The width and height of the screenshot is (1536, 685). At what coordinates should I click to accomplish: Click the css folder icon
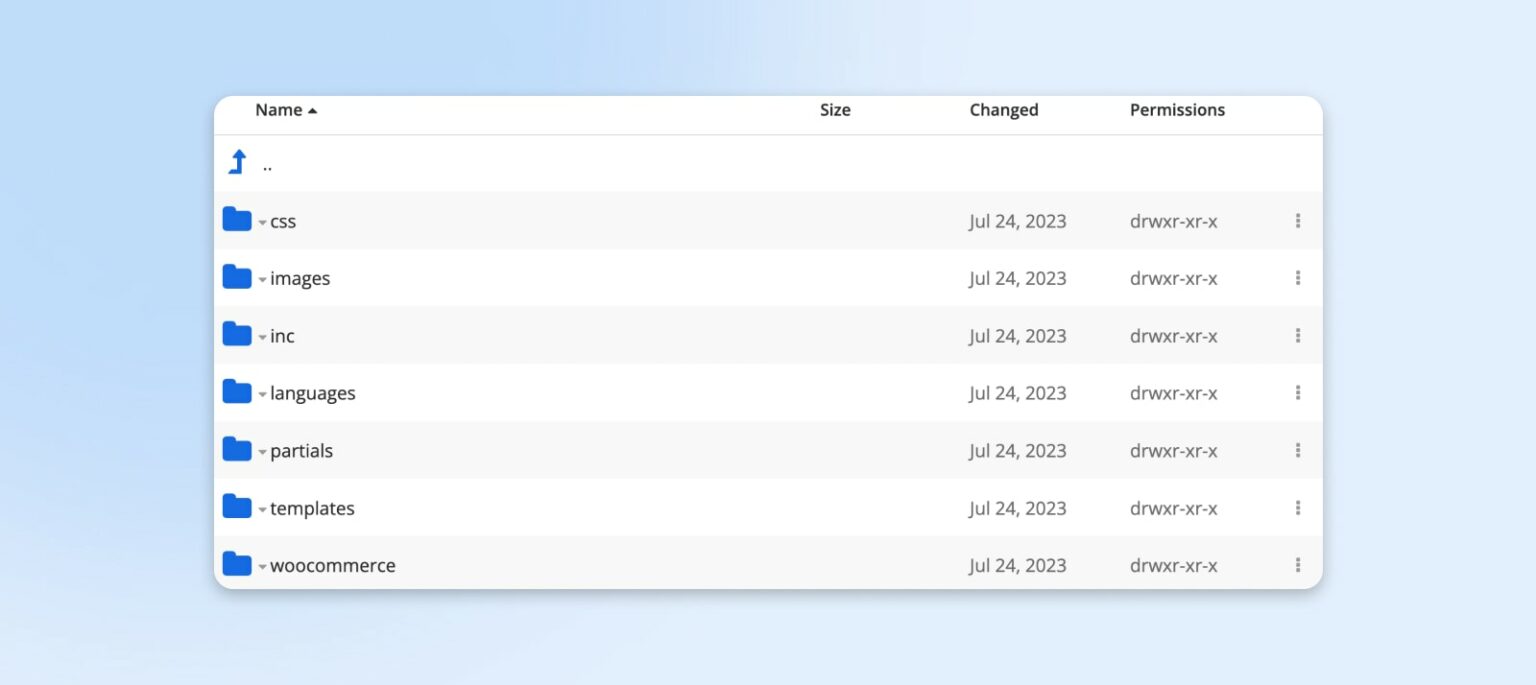237,220
